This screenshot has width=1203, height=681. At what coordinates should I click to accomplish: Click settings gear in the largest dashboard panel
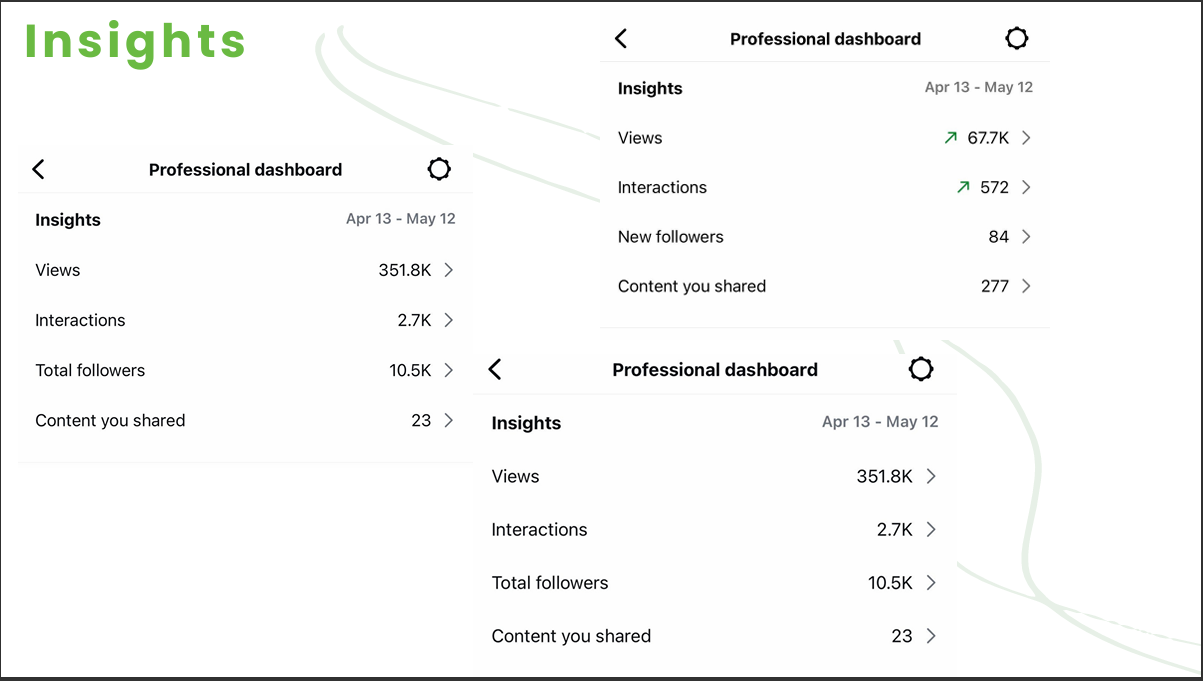pos(921,370)
